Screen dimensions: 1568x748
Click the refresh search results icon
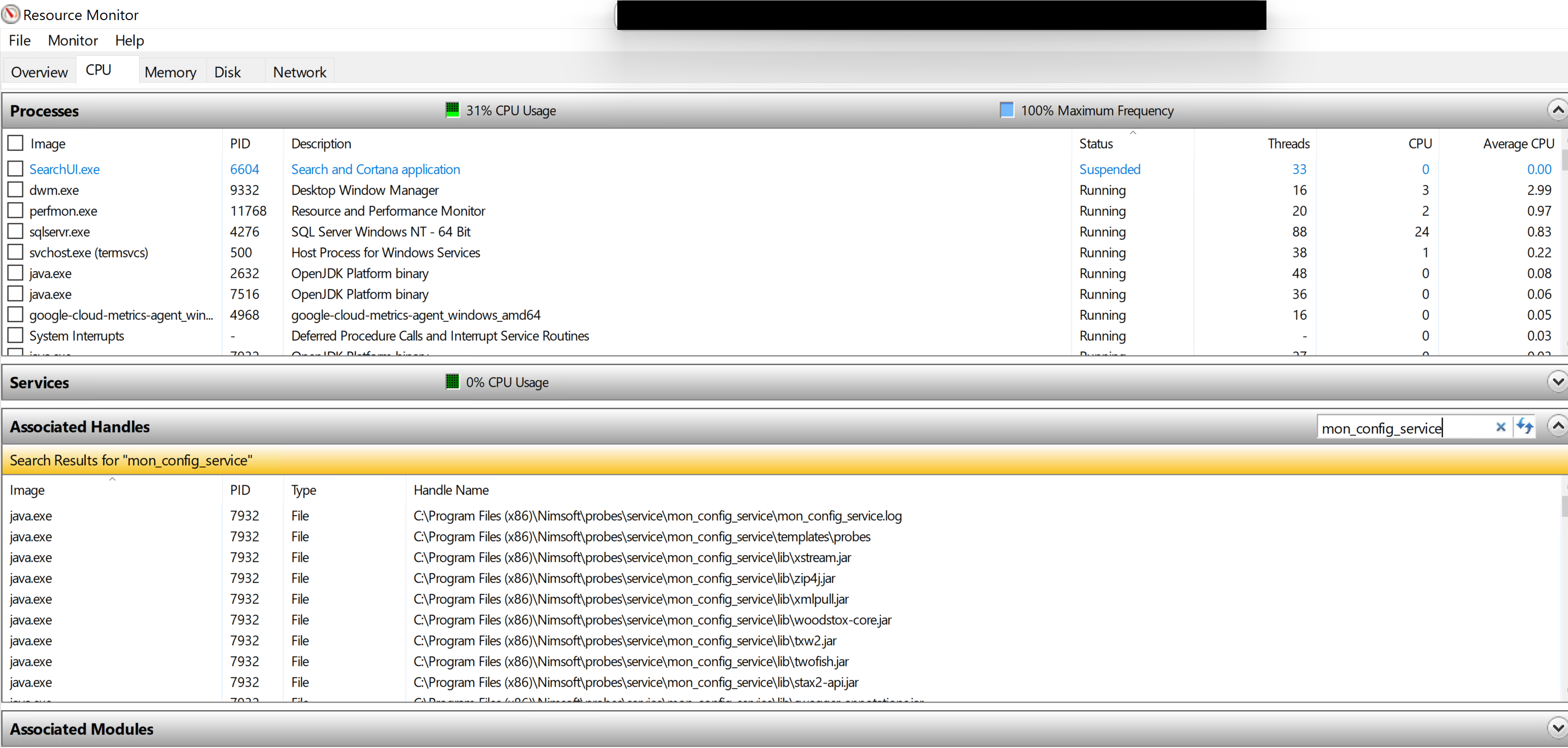pyautogui.click(x=1524, y=426)
